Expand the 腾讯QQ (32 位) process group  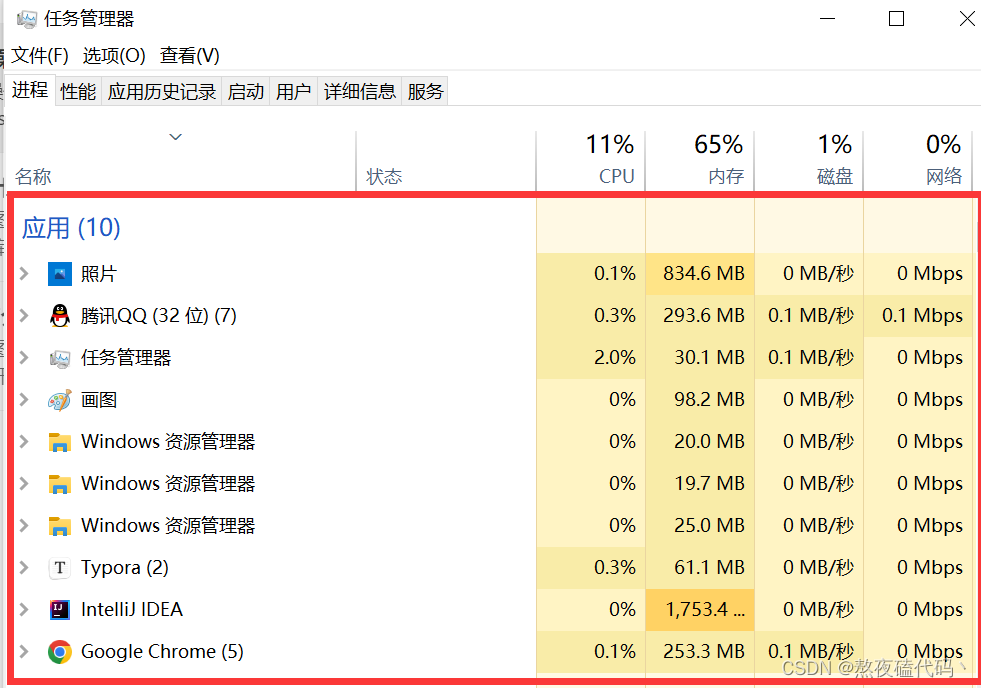24,315
